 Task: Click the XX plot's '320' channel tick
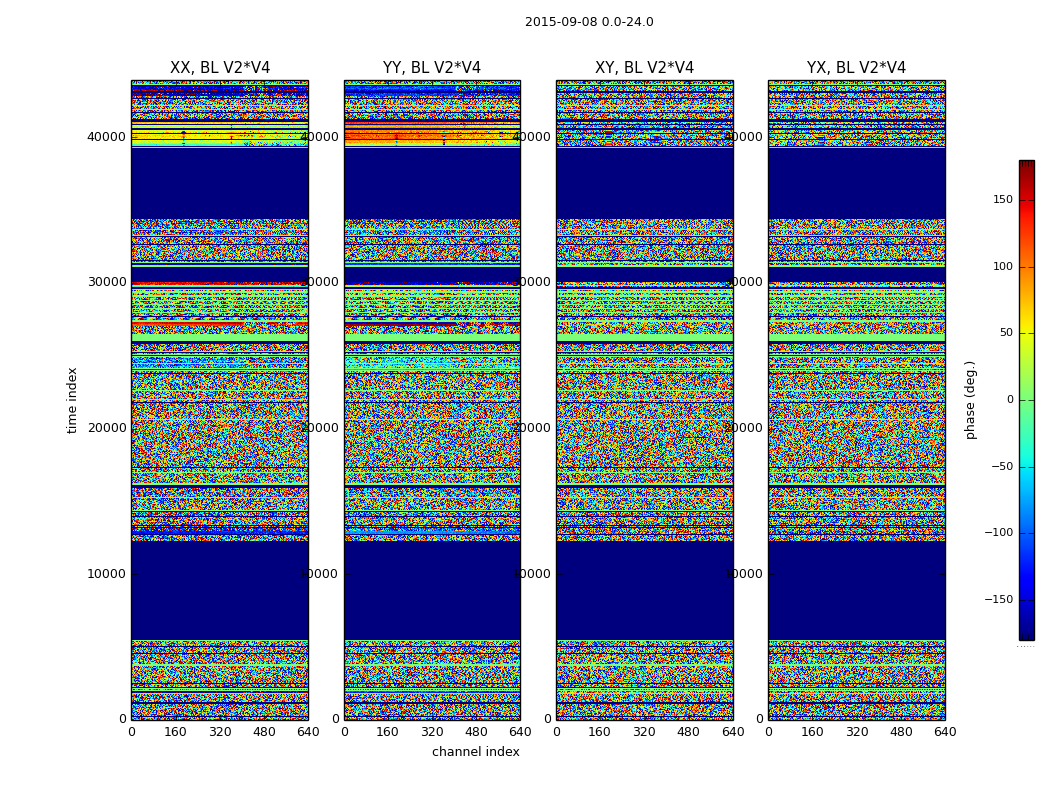[x=220, y=732]
